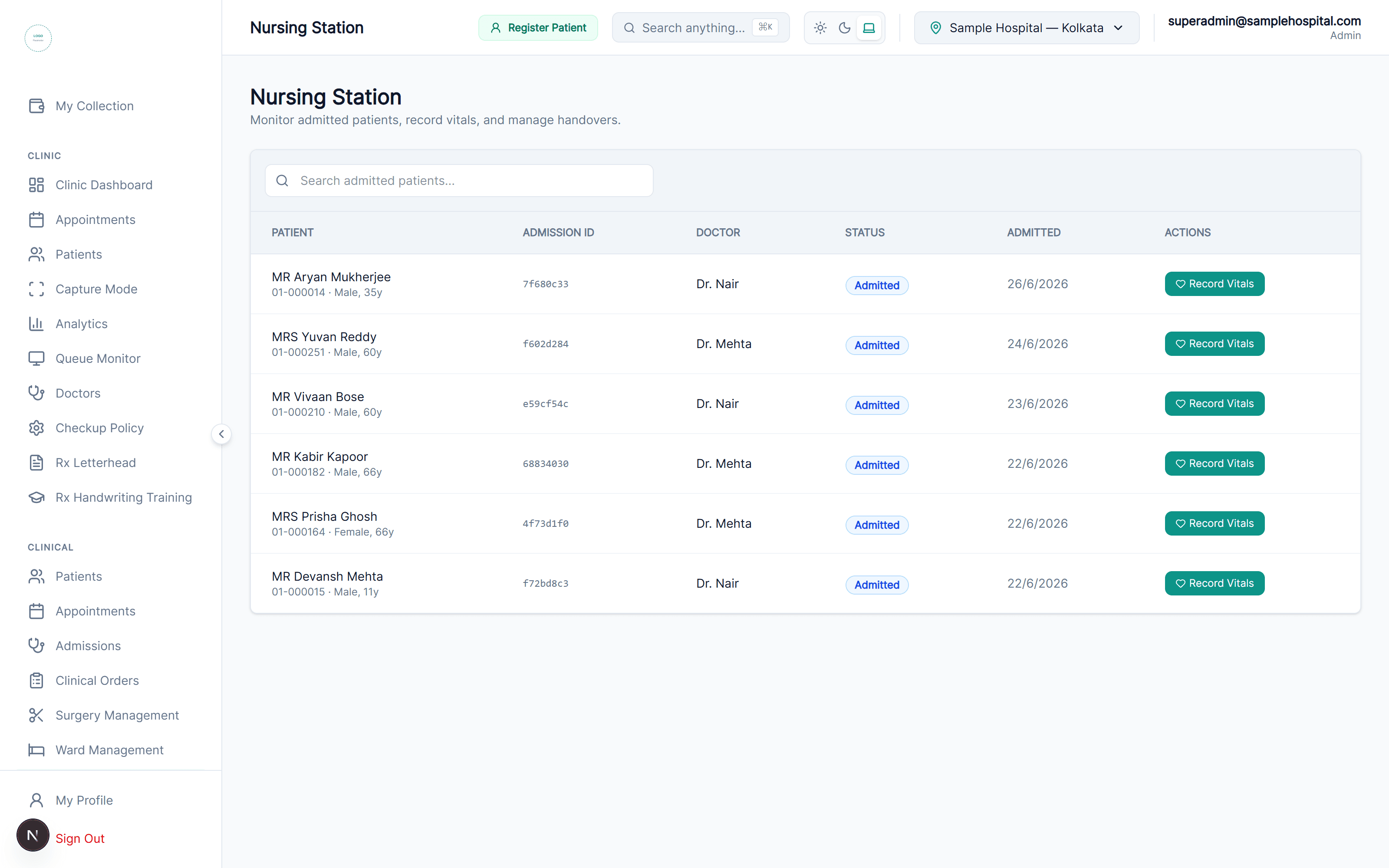The width and height of the screenshot is (1389, 868).
Task: Focus the Search admitted patients field
Action: [x=459, y=181]
